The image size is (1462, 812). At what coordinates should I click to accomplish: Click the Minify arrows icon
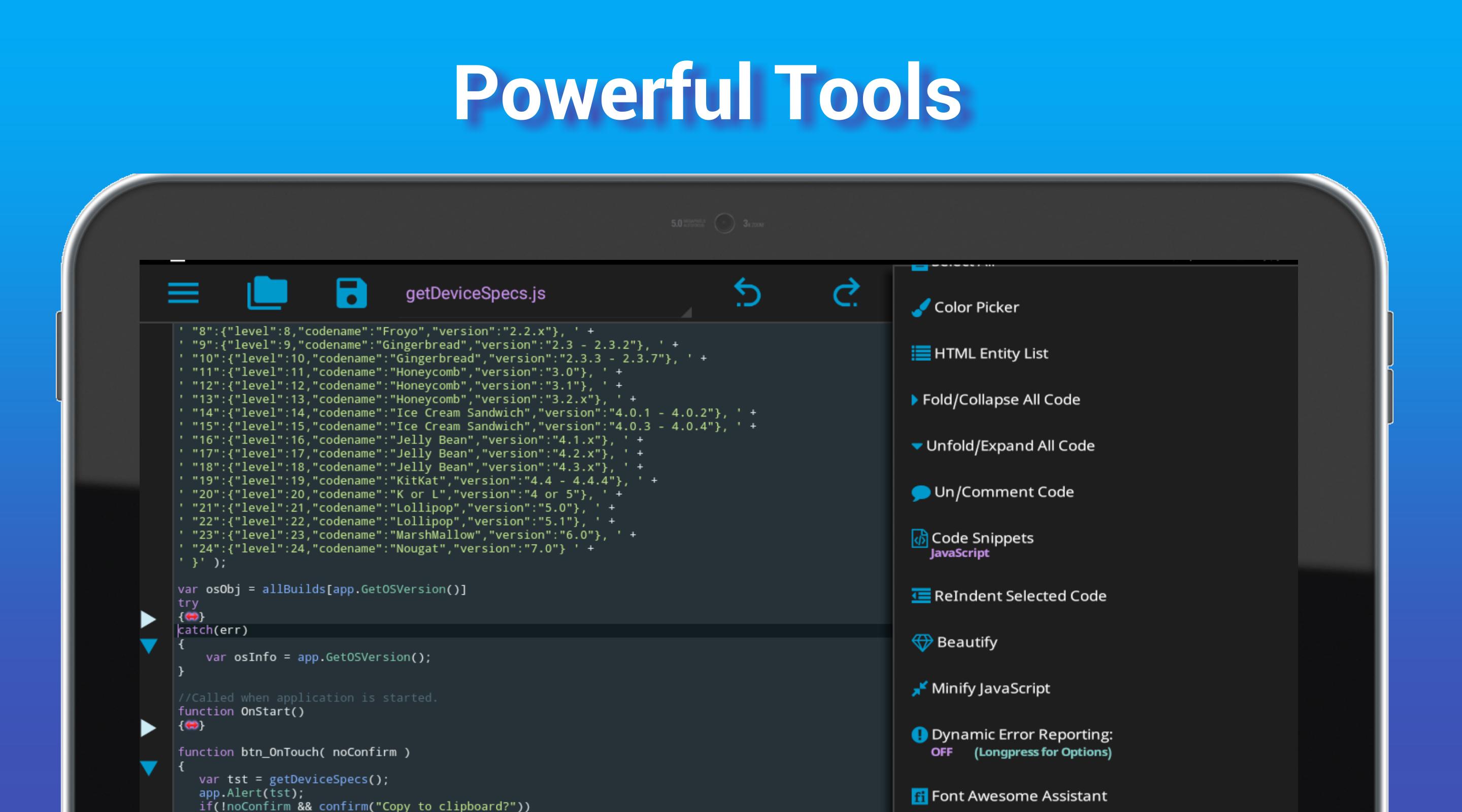919,688
